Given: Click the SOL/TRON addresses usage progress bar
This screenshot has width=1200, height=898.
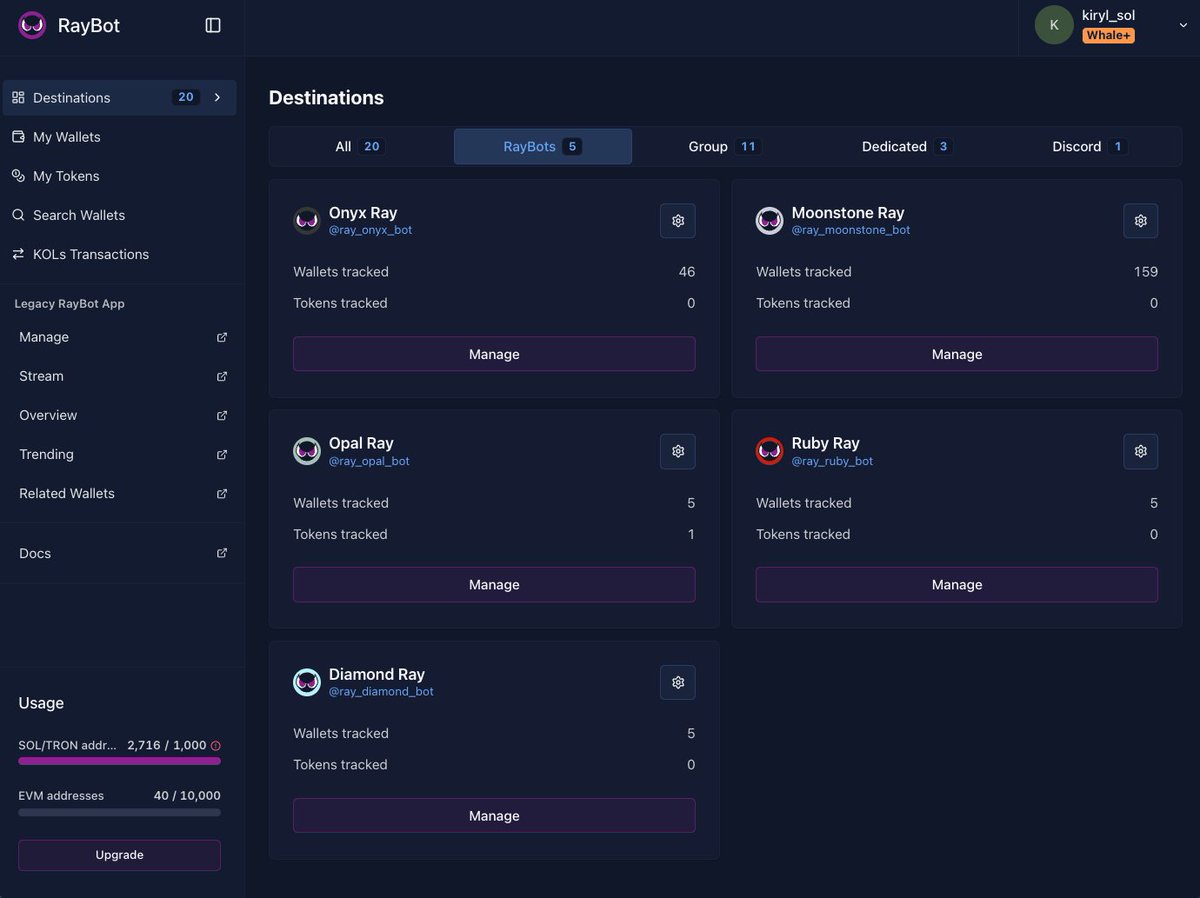Looking at the screenshot, I should pyautogui.click(x=118, y=761).
